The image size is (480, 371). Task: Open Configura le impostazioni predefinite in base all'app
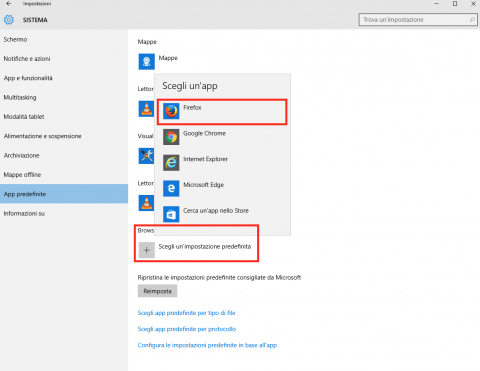[207, 345]
